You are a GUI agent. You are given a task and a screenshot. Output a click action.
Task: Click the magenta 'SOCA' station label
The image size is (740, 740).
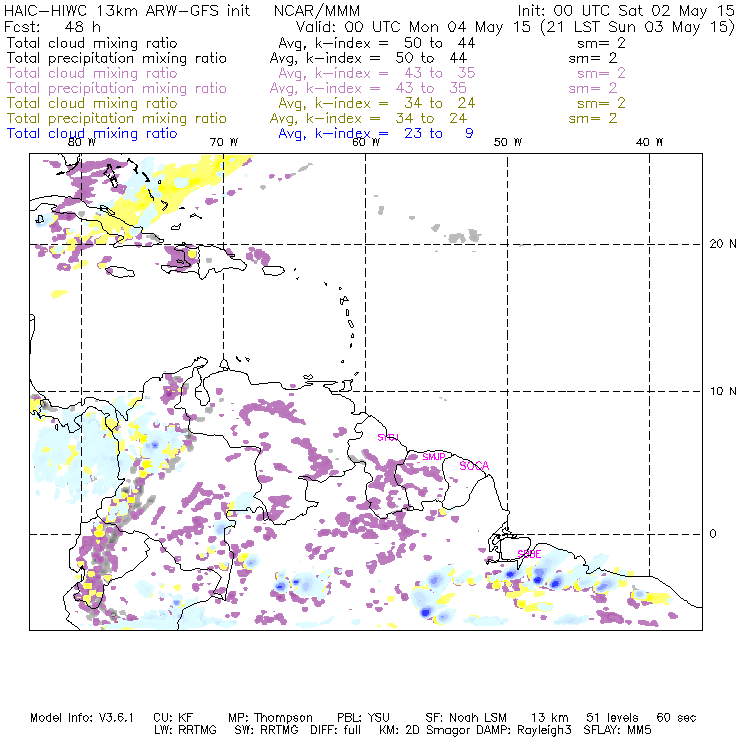click(x=474, y=466)
